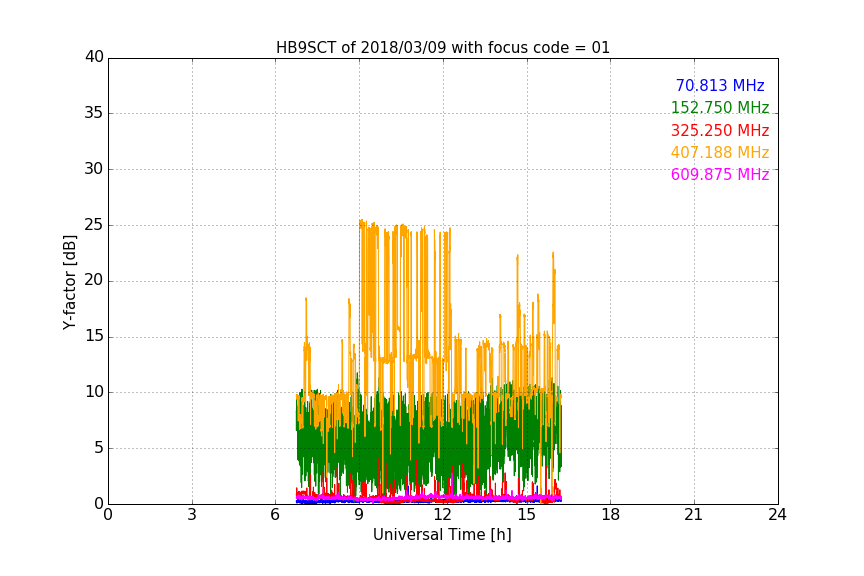Click the y-axis tick label 30
This screenshot has height=576, width=864.
94,169
